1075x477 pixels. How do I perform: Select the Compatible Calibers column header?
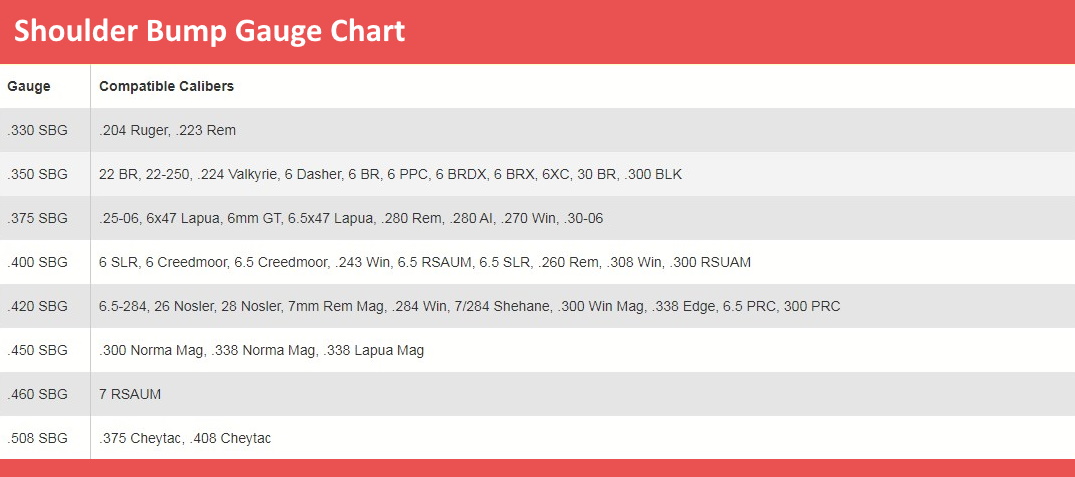coord(167,86)
